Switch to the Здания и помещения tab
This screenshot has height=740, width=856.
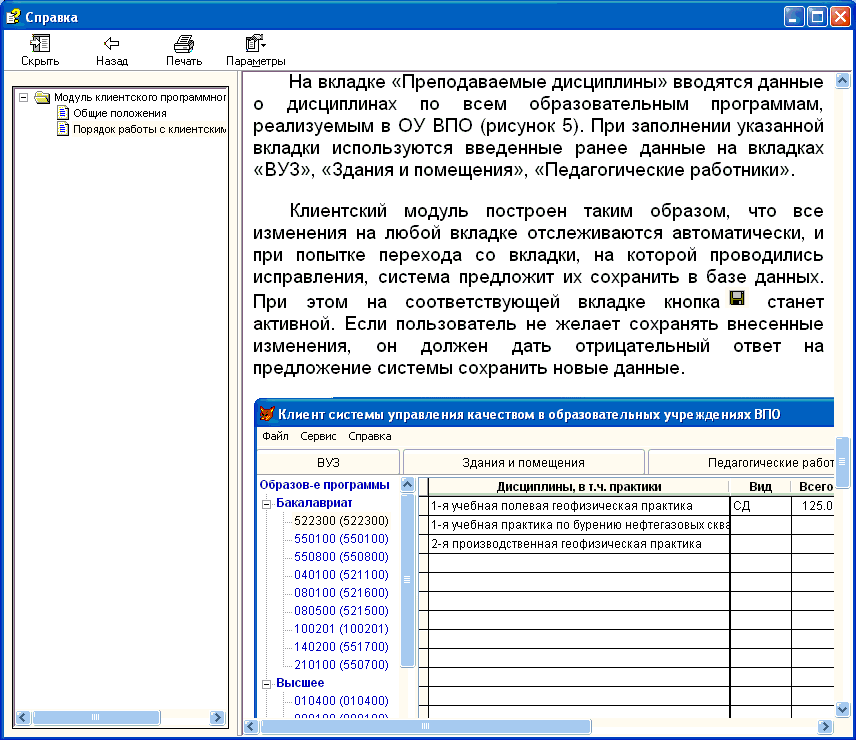pyautogui.click(x=524, y=463)
